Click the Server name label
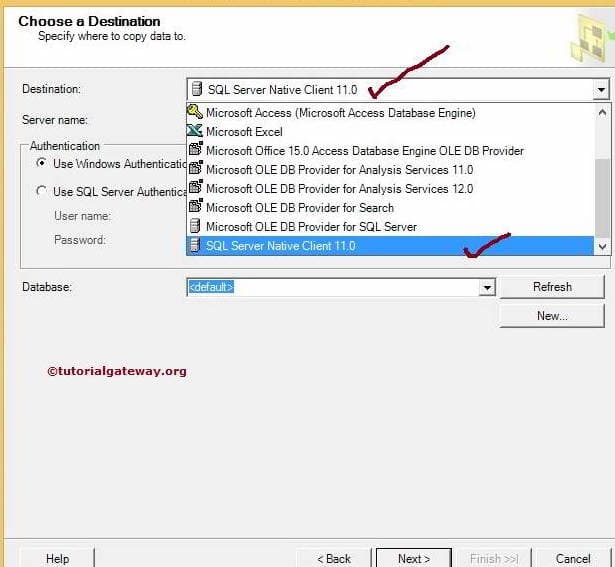 tap(55, 120)
